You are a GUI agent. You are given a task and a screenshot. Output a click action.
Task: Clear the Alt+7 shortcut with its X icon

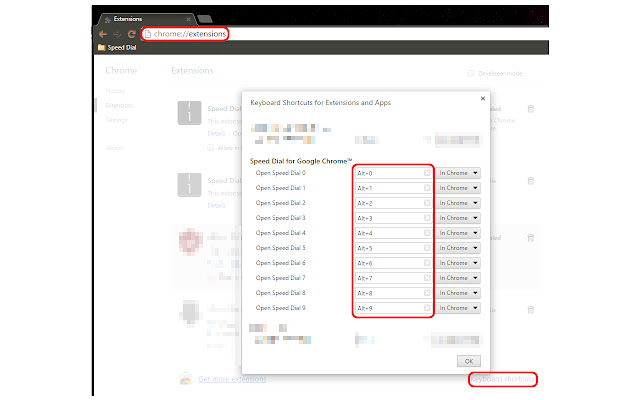click(x=427, y=278)
